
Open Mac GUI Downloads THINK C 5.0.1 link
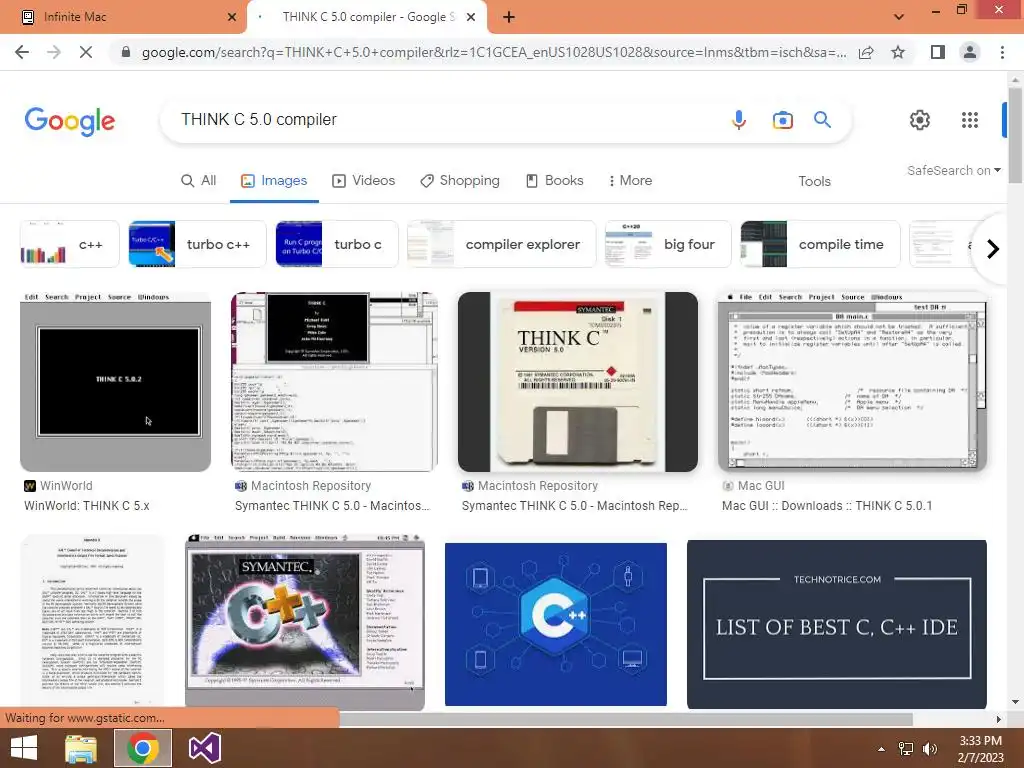827,506
